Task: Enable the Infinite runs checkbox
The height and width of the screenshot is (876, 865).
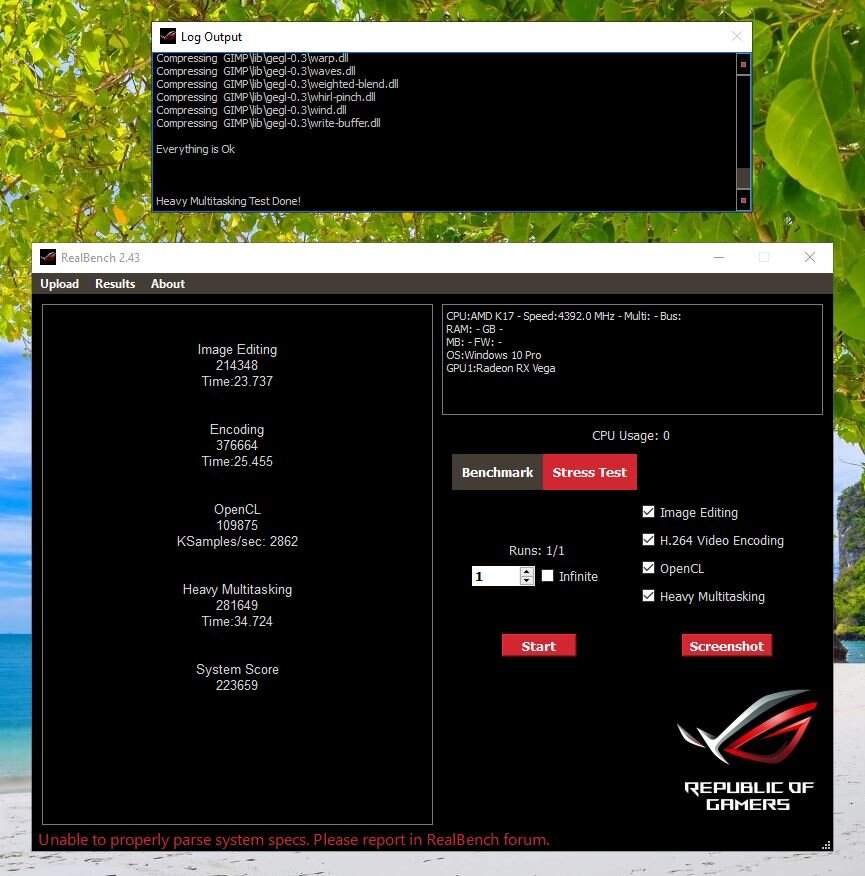Action: pos(548,575)
